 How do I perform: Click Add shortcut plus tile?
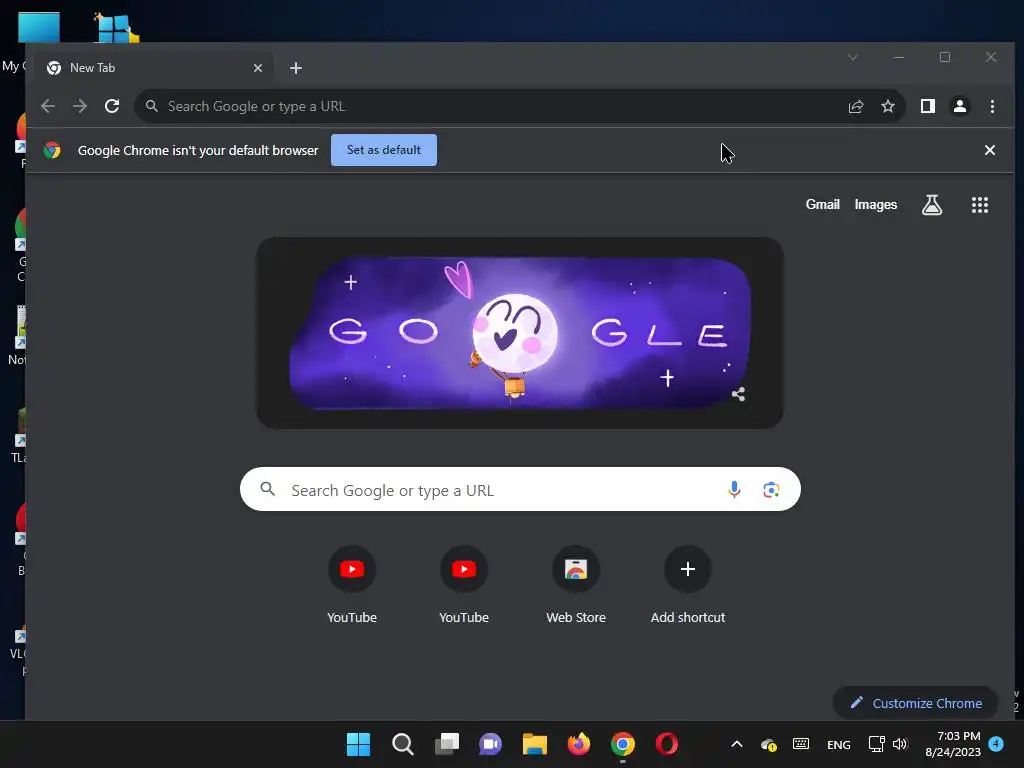688,569
